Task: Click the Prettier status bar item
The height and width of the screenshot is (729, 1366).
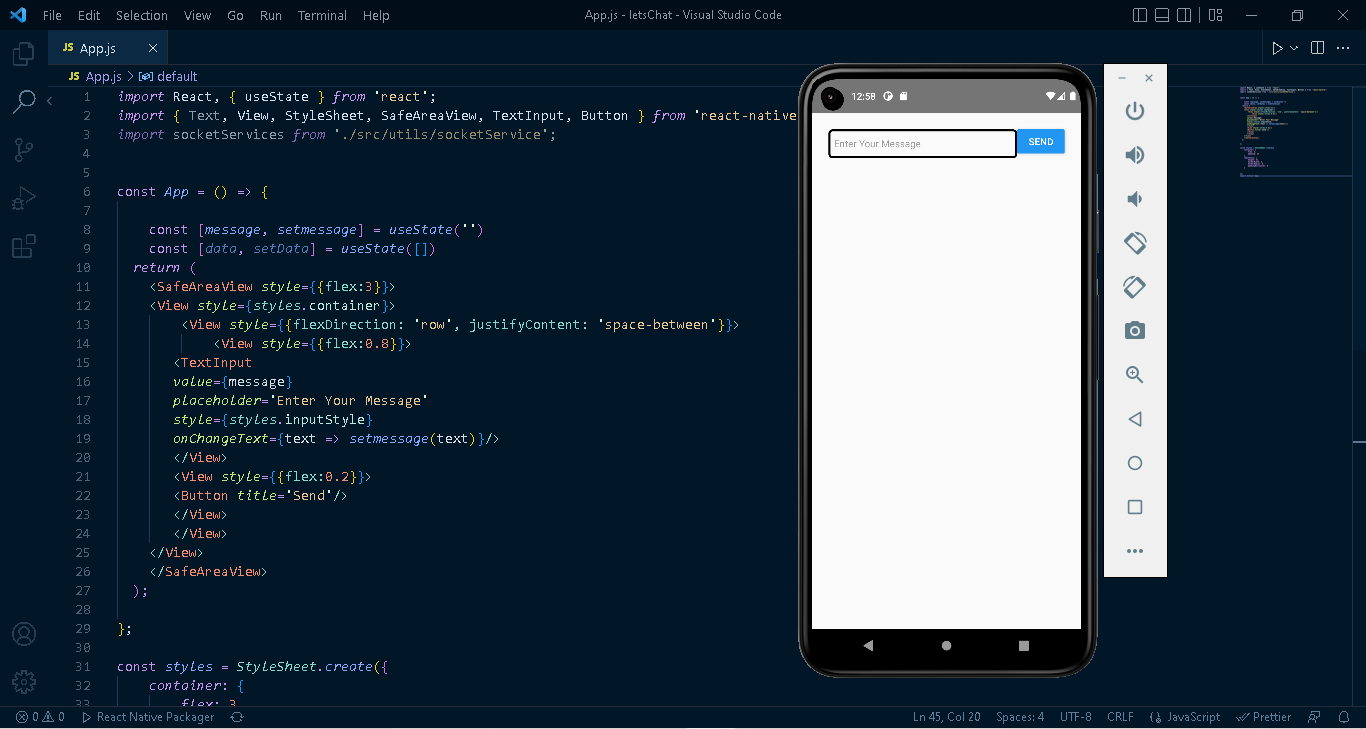Action: coord(1263,717)
